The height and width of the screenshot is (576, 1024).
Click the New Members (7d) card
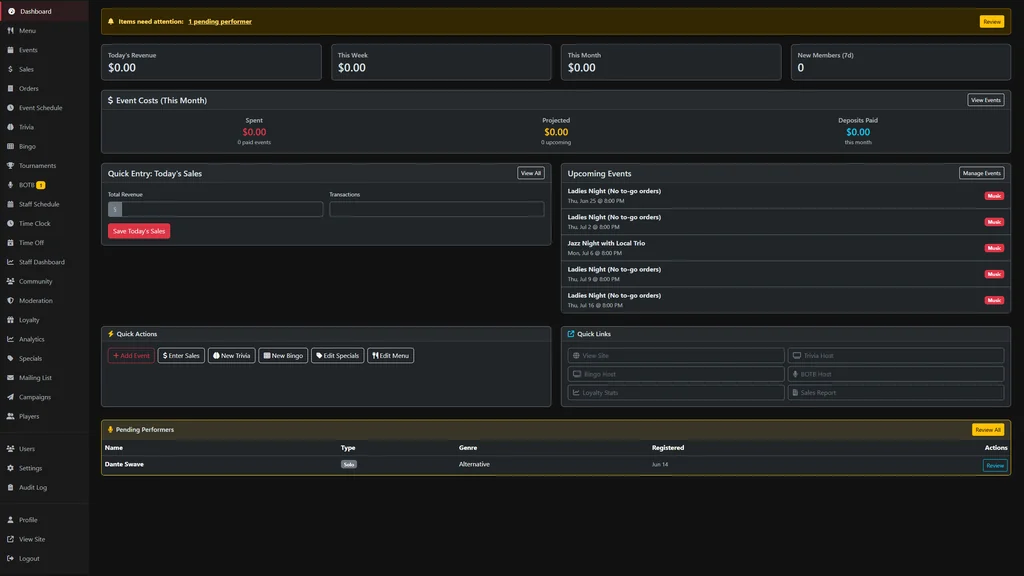901,62
